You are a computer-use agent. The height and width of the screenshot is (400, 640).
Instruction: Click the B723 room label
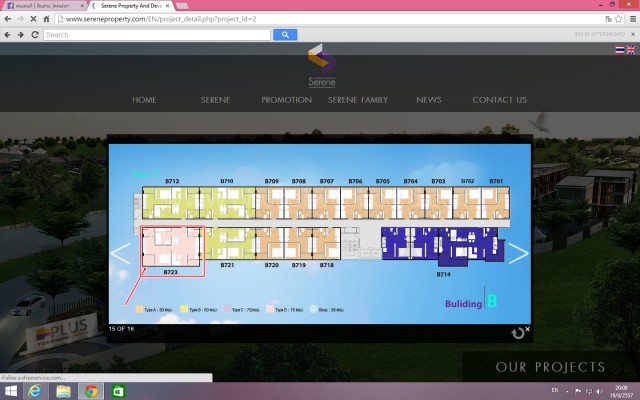[170, 272]
